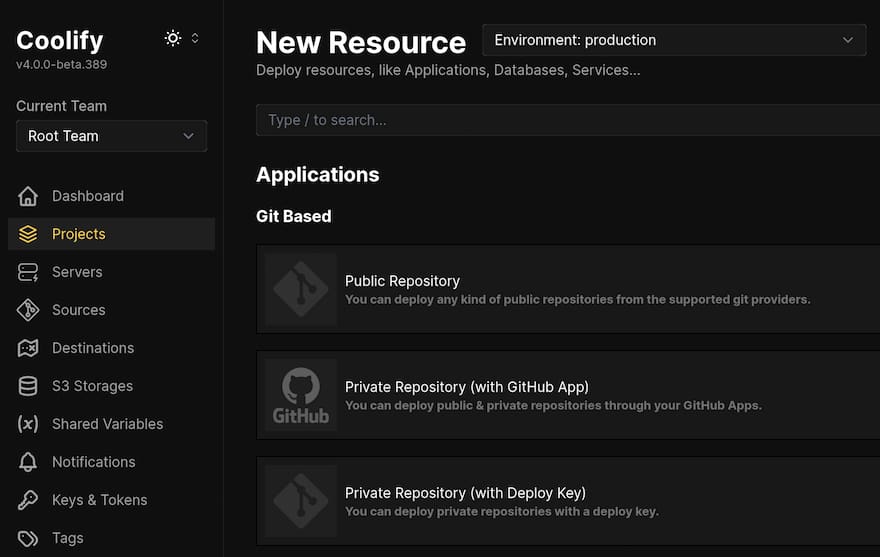Click the GitHub logo thumbnail
The width and height of the screenshot is (880, 557).
pos(301,395)
